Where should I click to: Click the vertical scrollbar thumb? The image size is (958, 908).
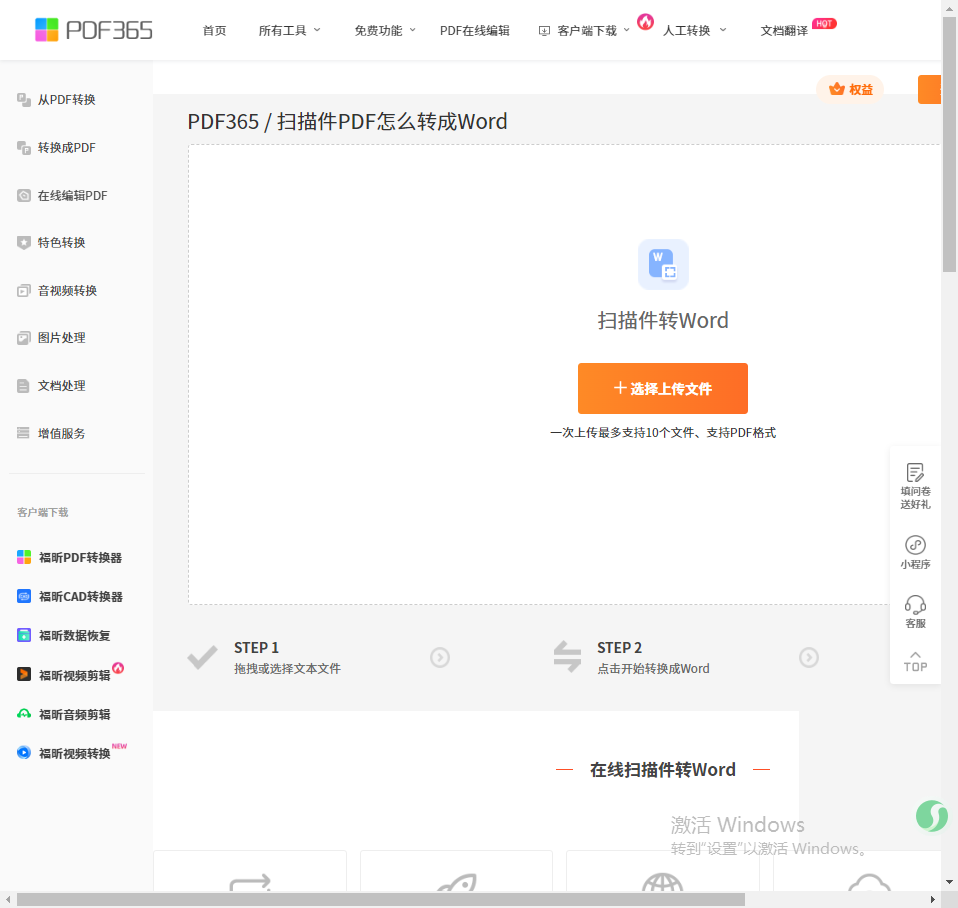click(949, 144)
